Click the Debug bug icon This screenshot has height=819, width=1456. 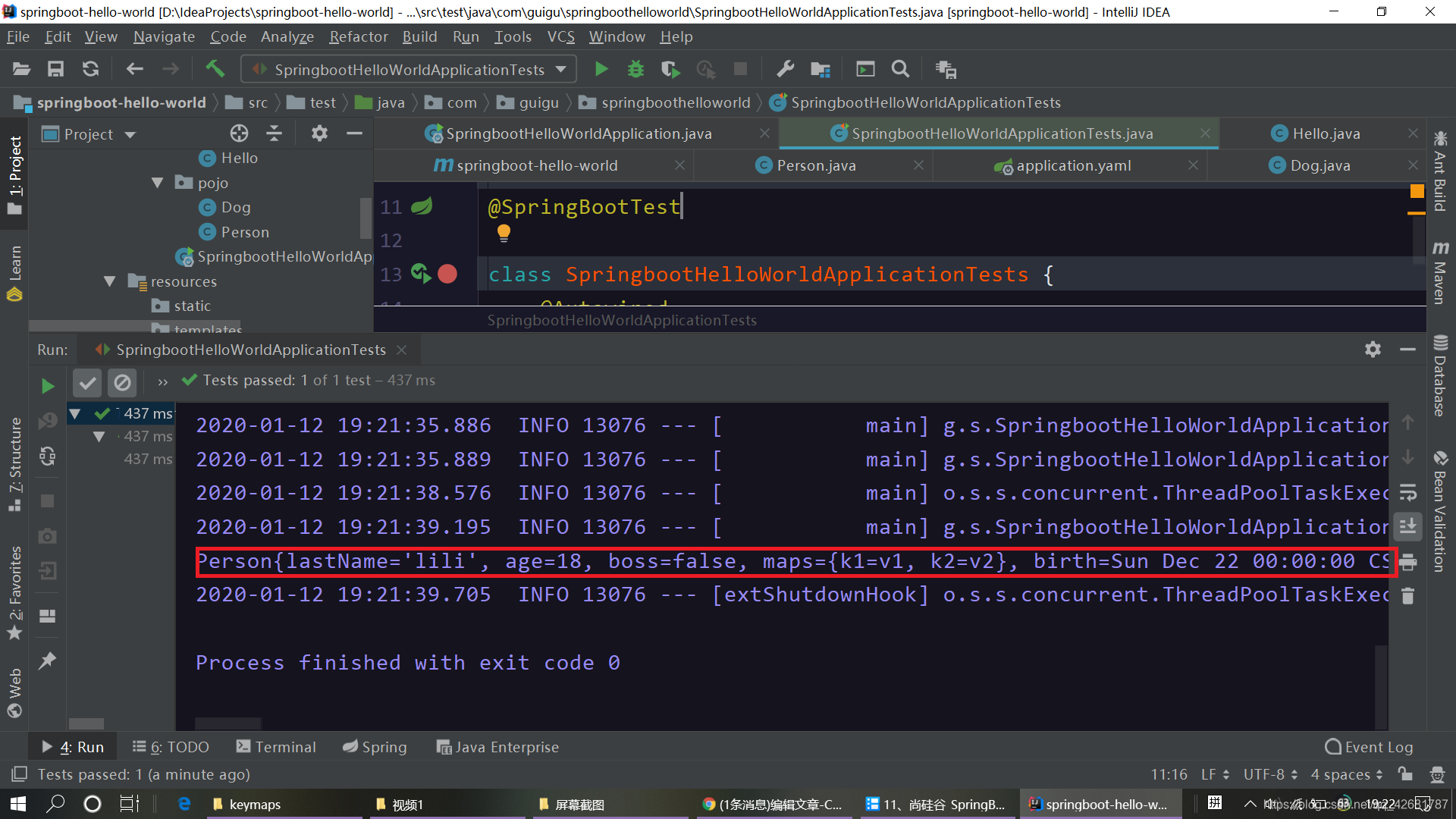tap(635, 69)
